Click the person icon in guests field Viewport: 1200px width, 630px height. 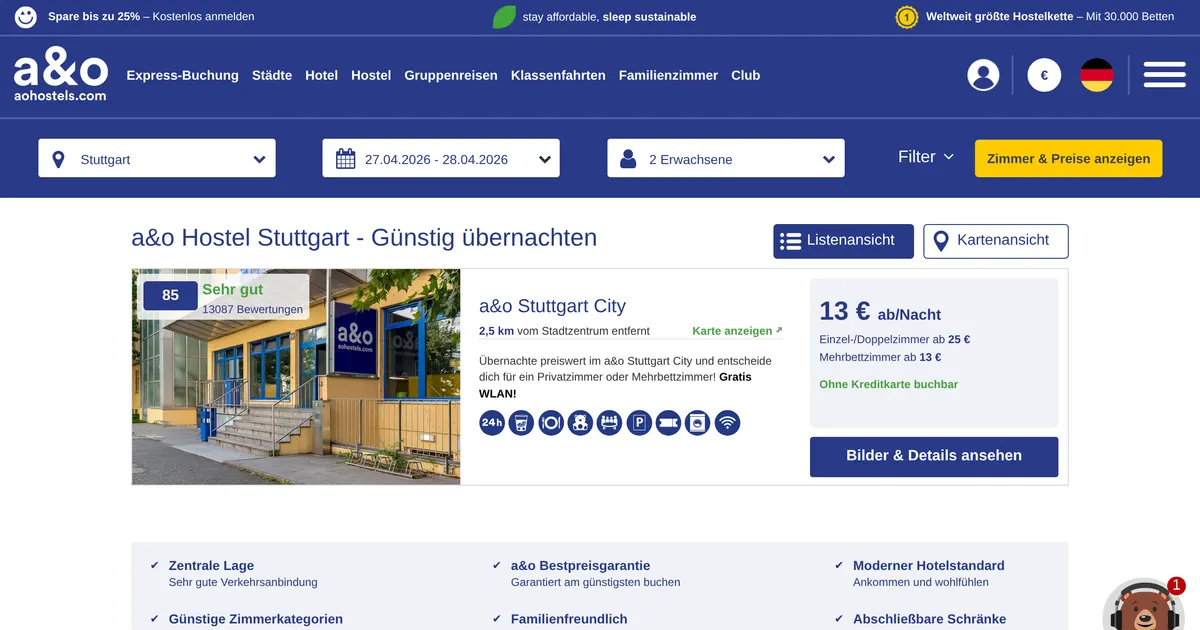(x=629, y=159)
